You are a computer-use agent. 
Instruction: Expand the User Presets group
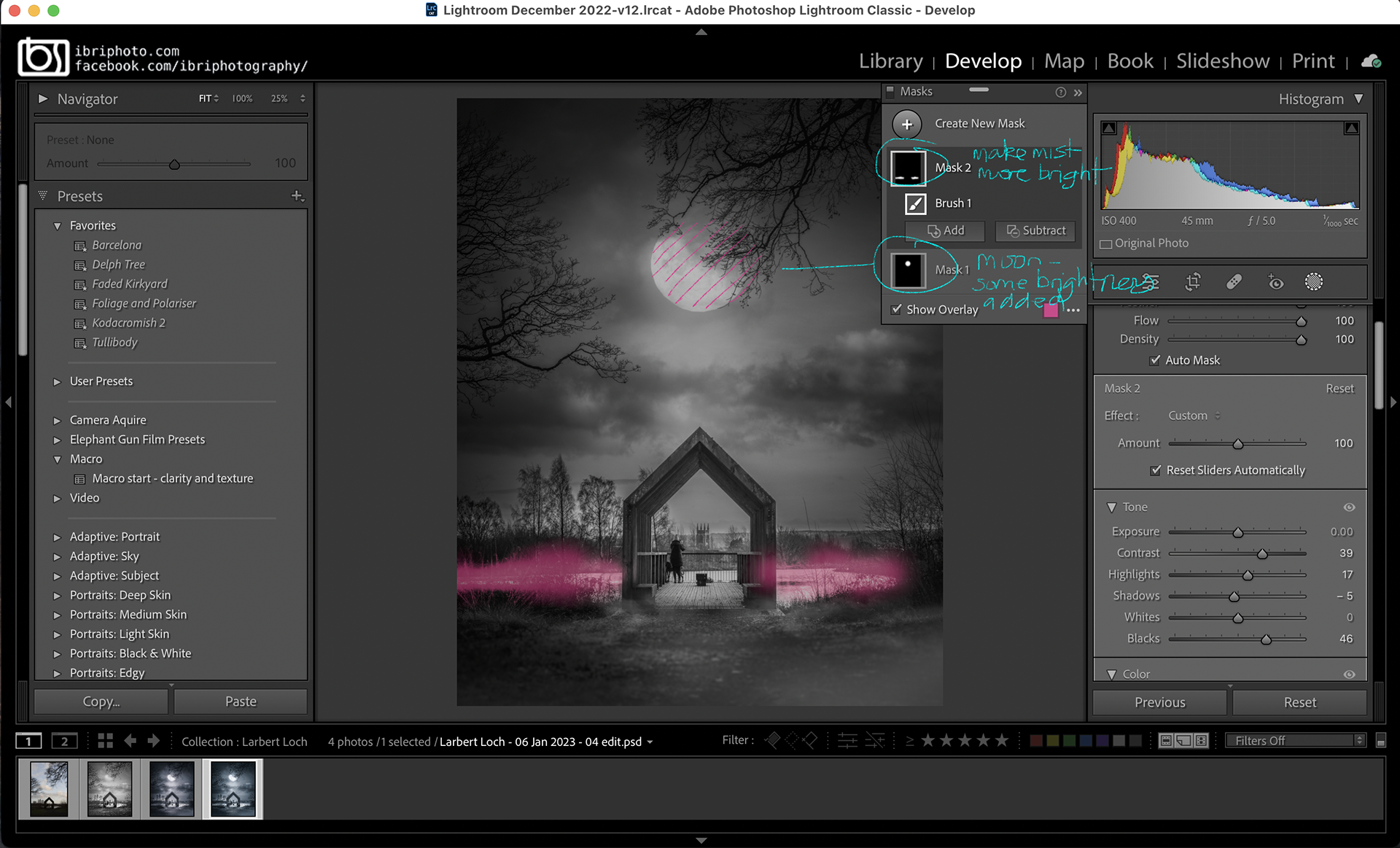(x=57, y=381)
